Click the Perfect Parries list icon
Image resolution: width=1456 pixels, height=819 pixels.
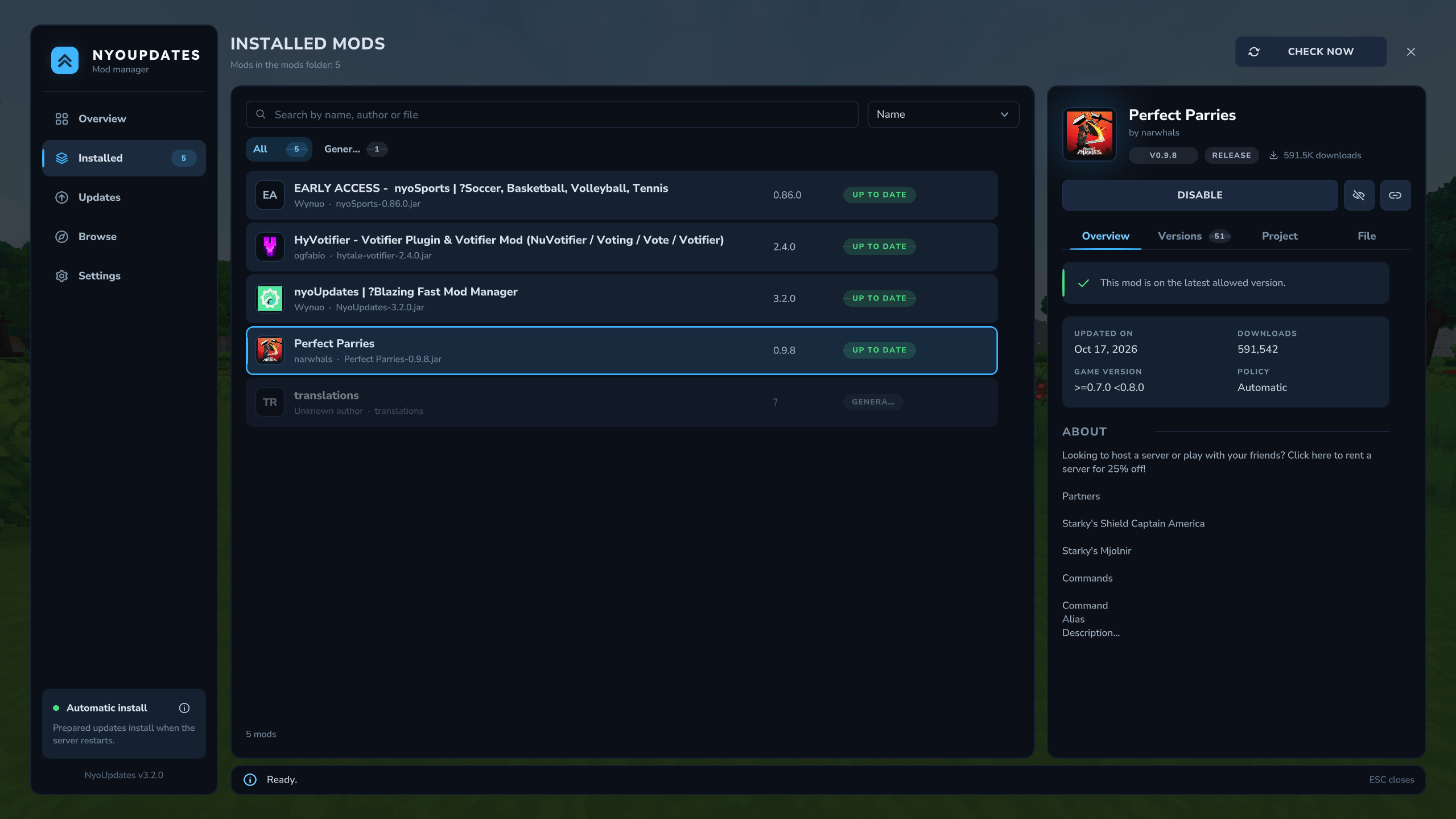[270, 351]
